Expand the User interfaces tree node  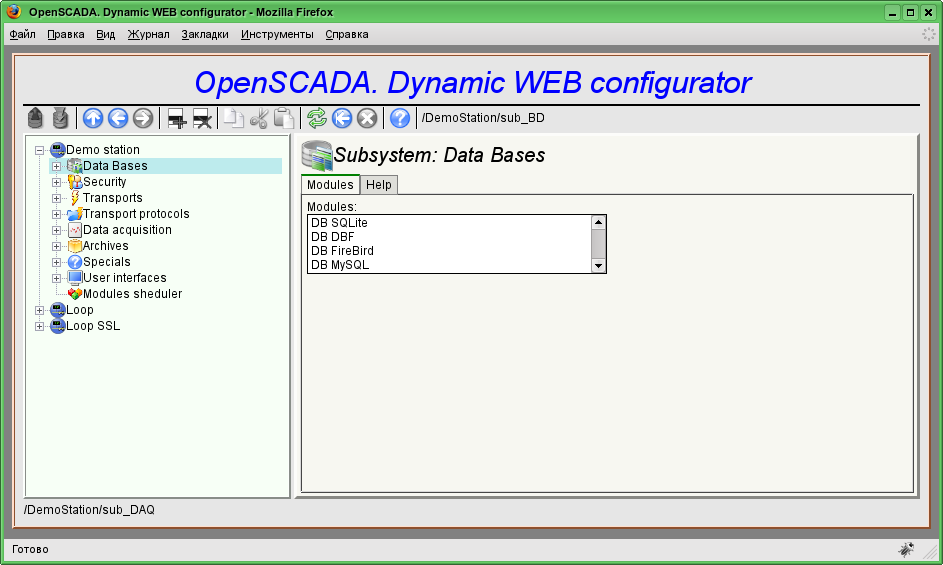[x=57, y=278]
